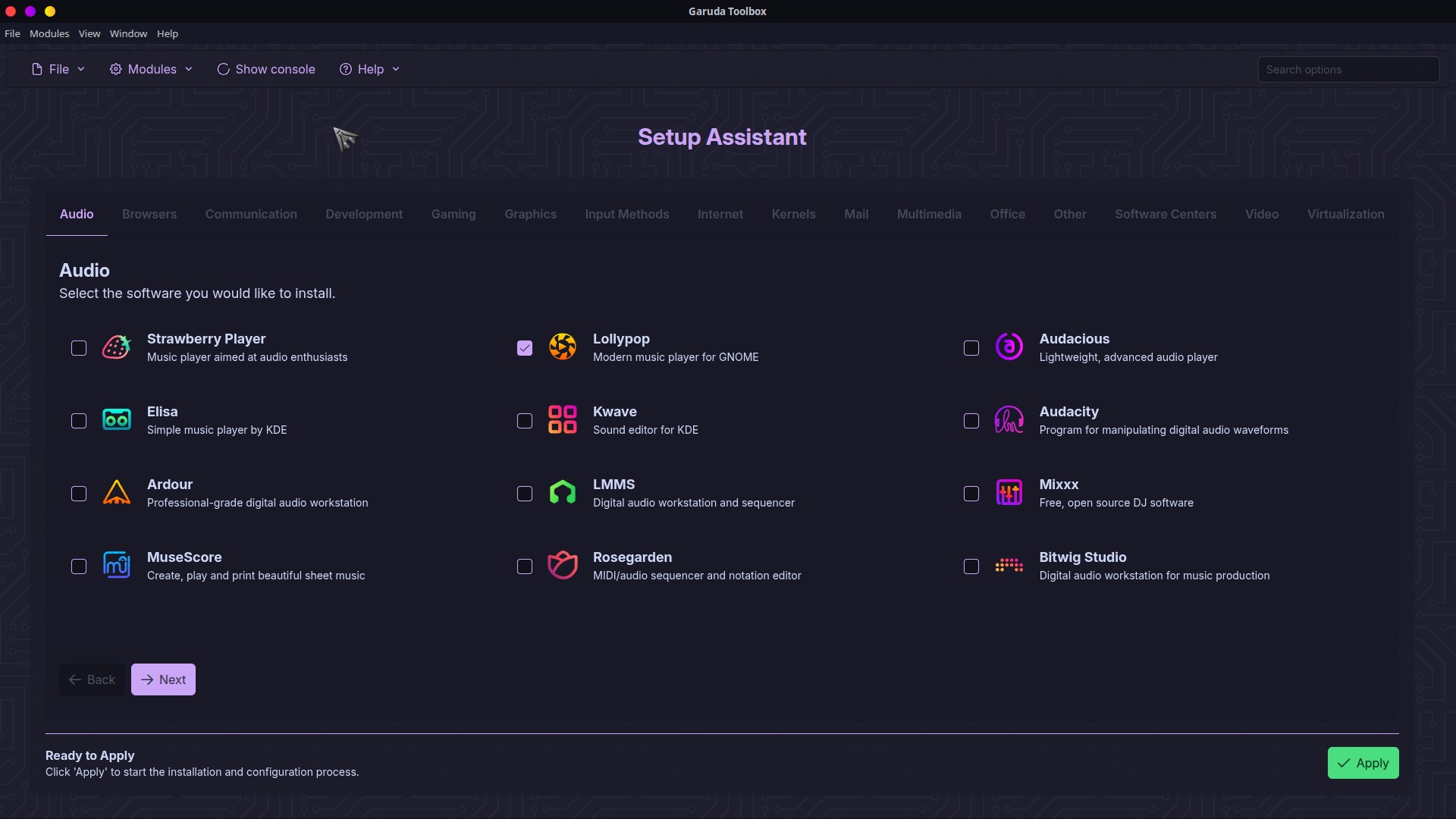Go to the Video tab
1456x819 pixels.
[1262, 215]
